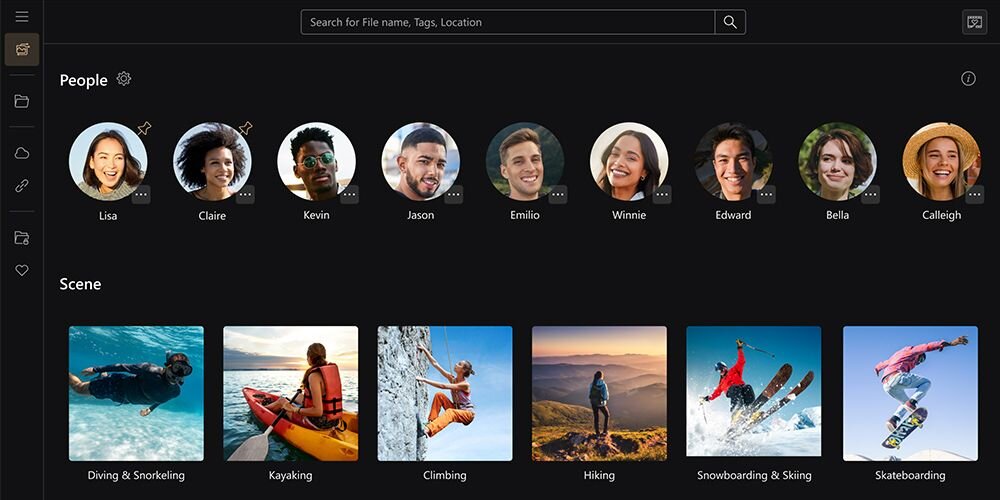Open the Snowboarding & Skiing scene thumbnail
Viewport: 1000px width, 500px height.
coord(754,392)
